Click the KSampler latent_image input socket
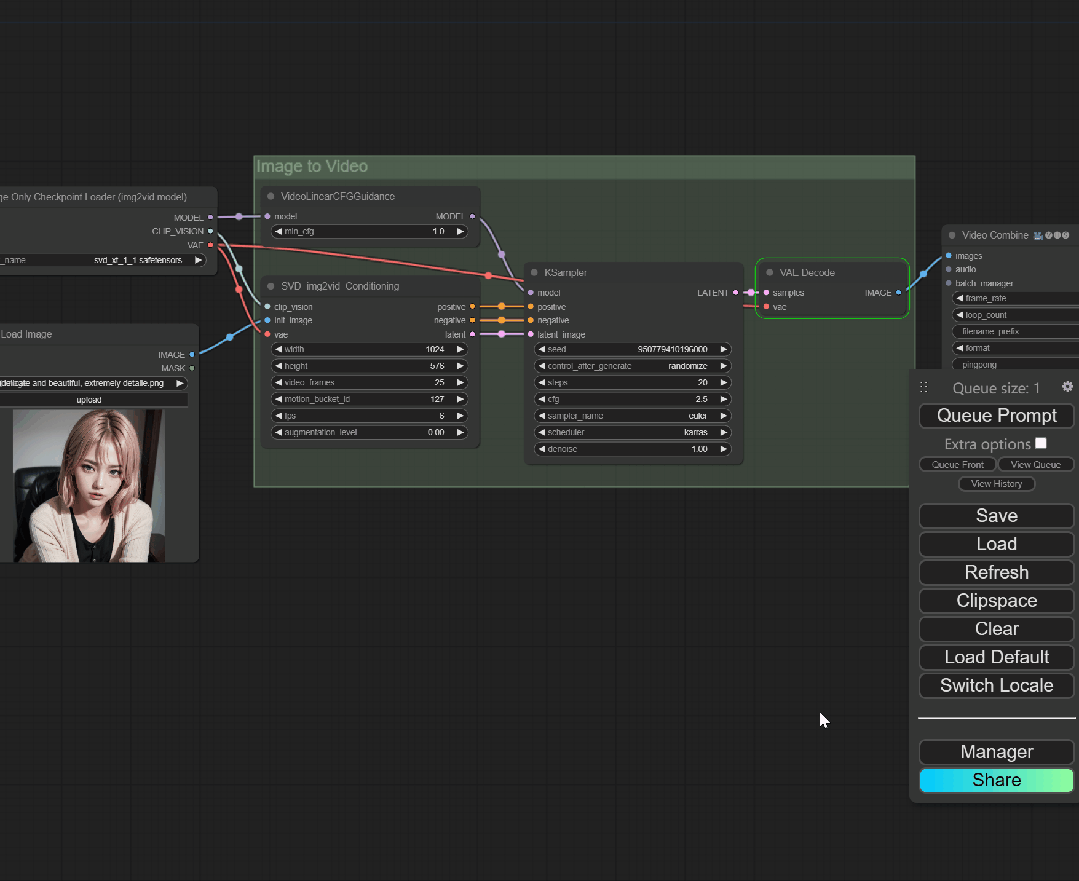The width and height of the screenshot is (1079, 881). pos(531,335)
